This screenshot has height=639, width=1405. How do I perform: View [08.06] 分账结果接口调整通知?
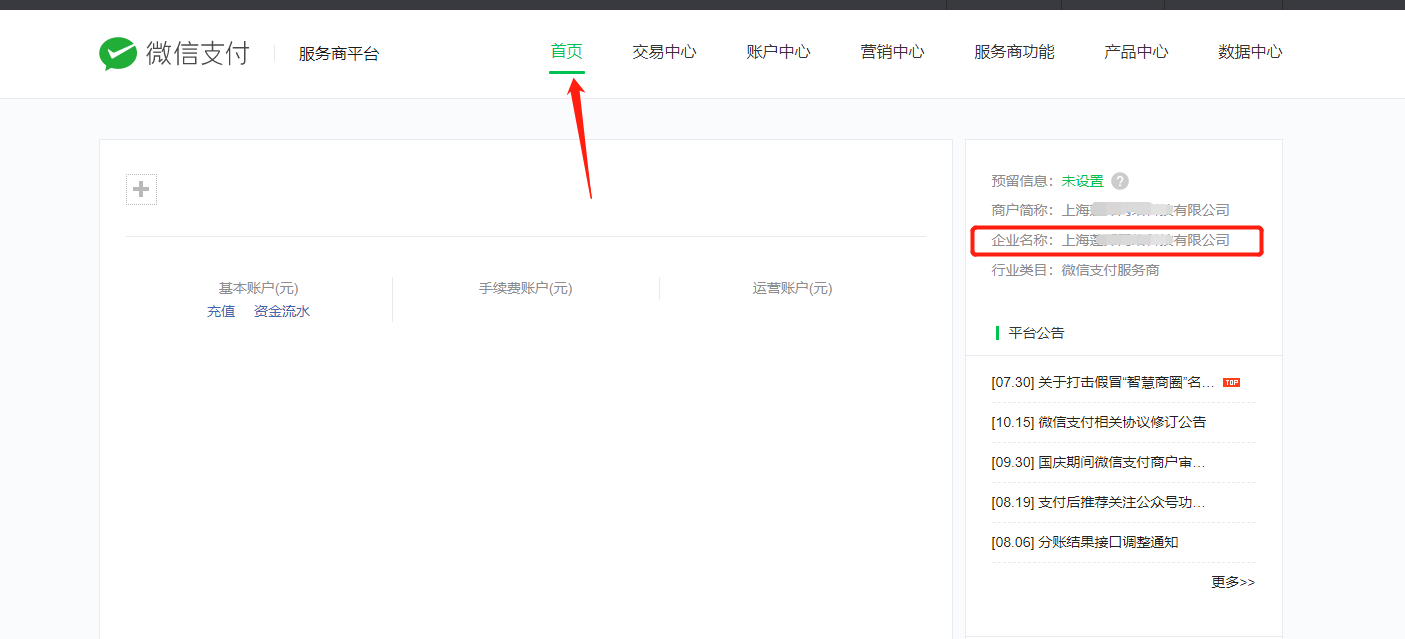pos(1085,542)
